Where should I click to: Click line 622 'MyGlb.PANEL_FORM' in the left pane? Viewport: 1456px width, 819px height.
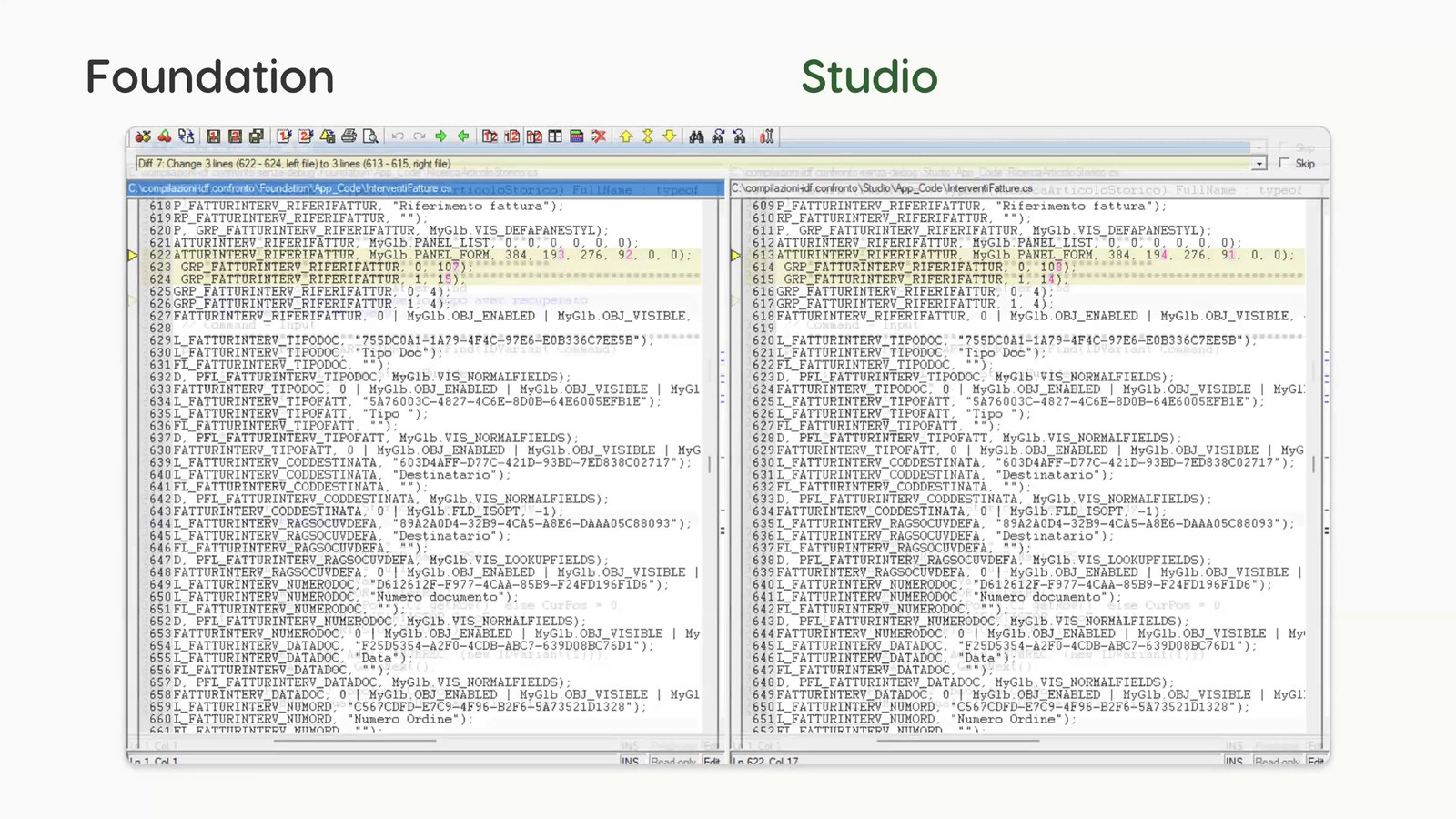tap(430, 255)
